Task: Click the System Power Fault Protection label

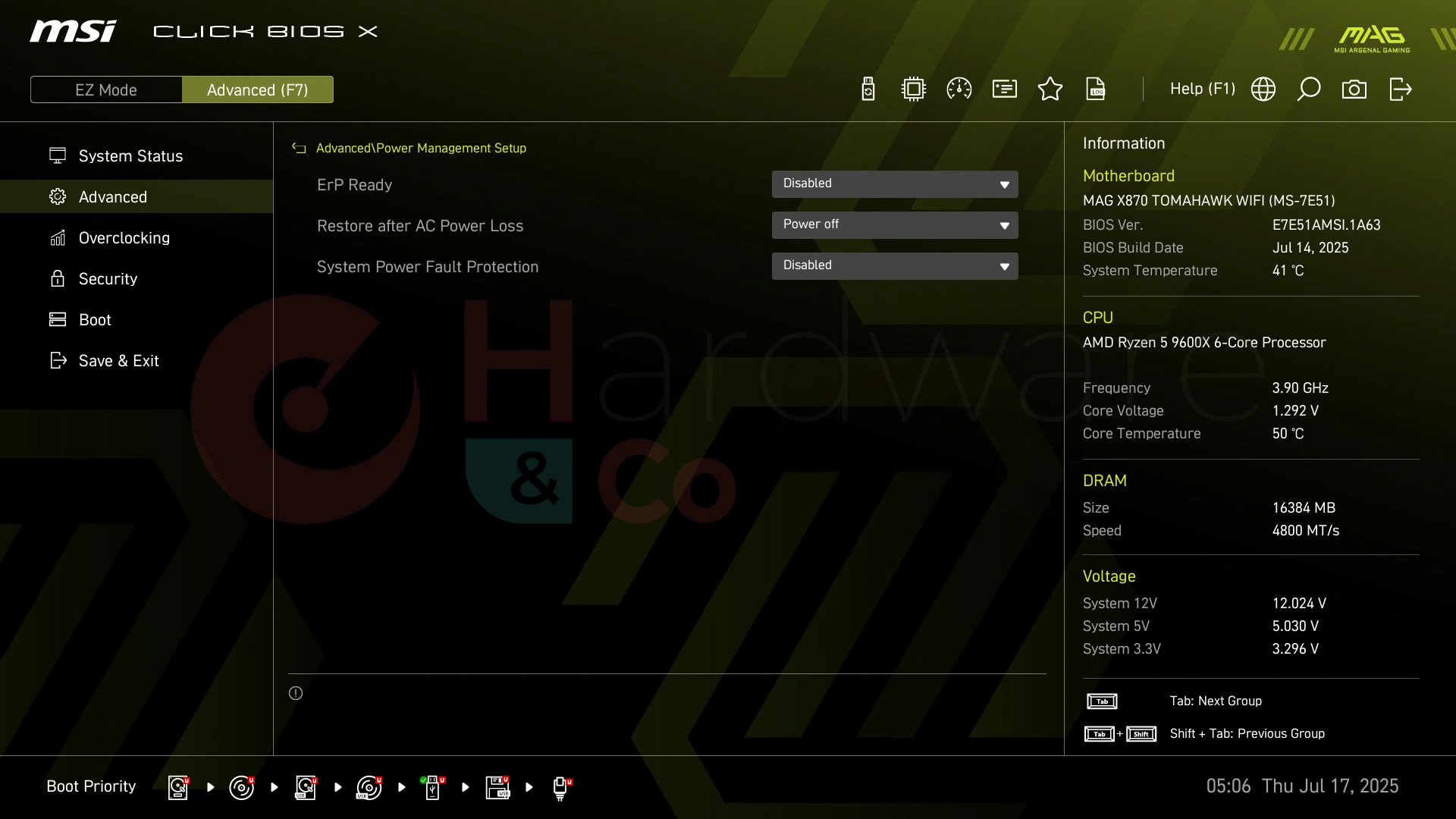Action: 428,267
